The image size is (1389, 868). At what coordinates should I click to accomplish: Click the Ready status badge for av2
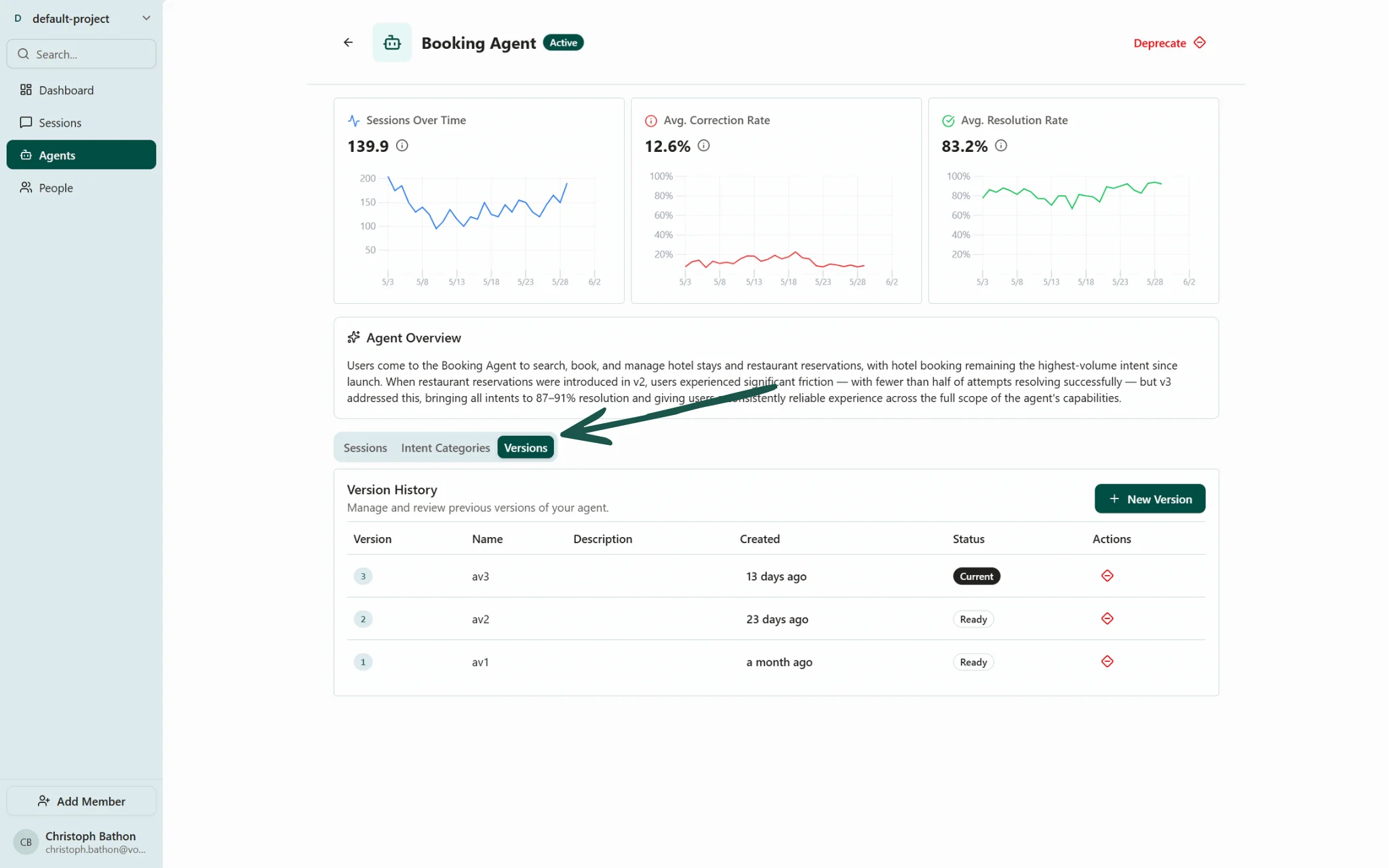pyautogui.click(x=973, y=619)
